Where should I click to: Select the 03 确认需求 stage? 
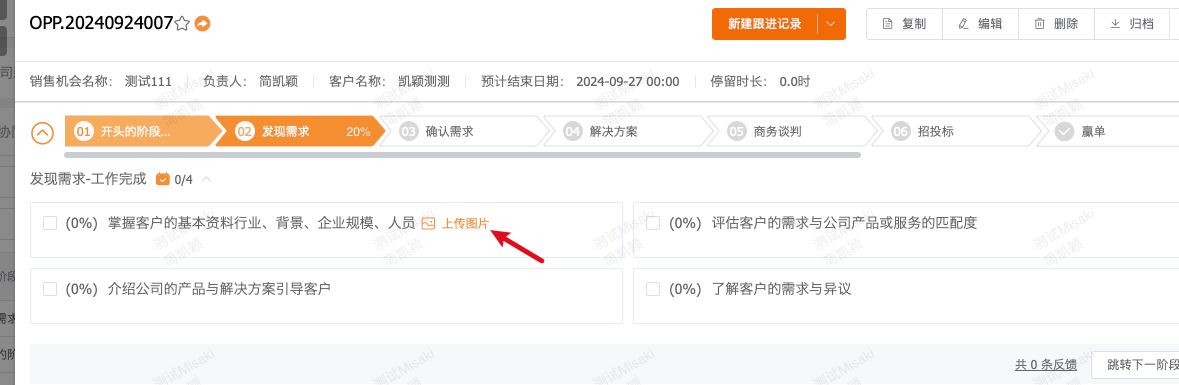click(459, 131)
